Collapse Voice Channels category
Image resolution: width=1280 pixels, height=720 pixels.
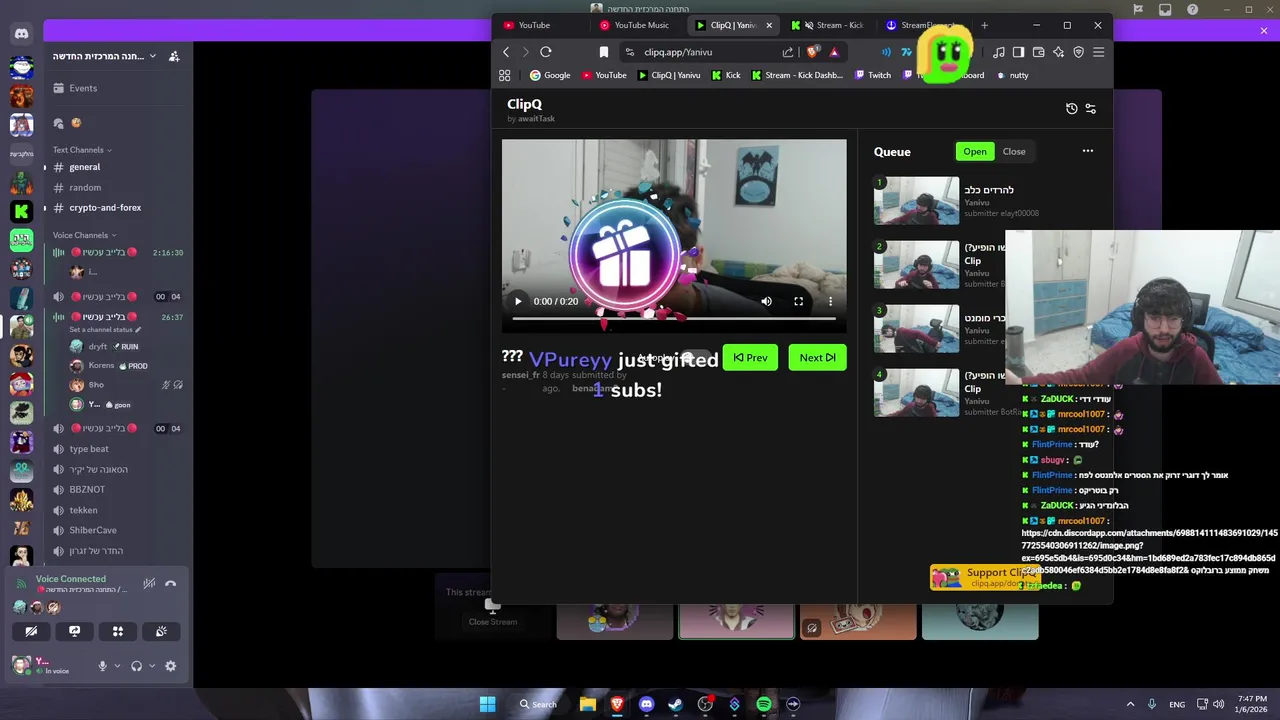85,235
